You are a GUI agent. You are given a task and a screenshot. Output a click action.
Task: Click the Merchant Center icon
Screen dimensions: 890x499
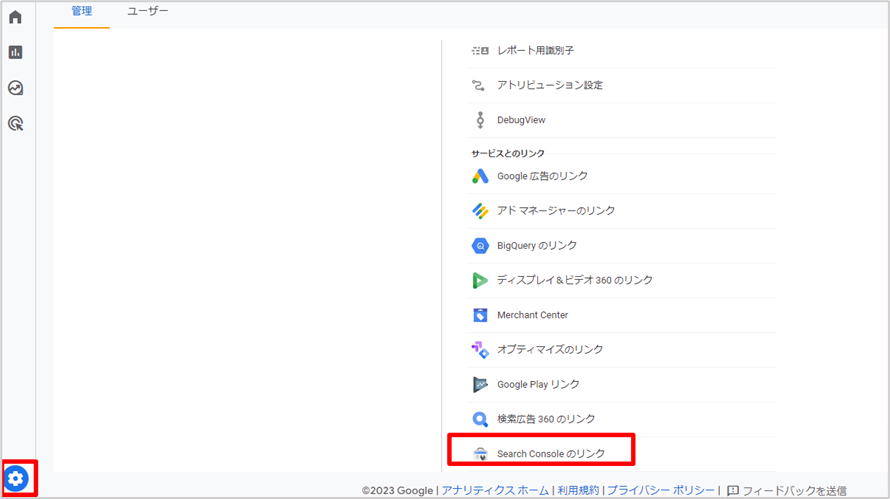point(480,315)
